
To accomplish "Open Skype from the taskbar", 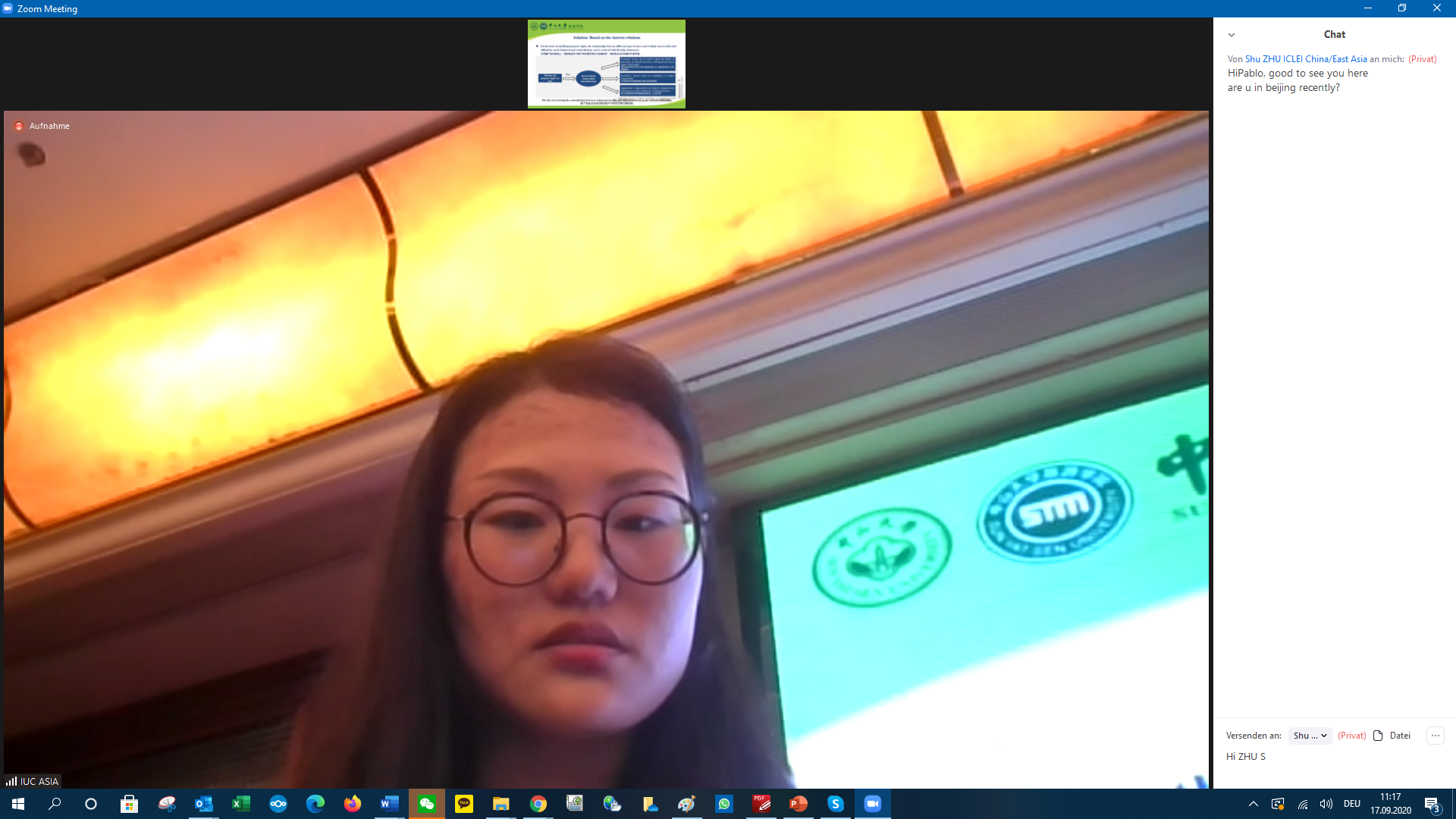I will tap(836, 804).
